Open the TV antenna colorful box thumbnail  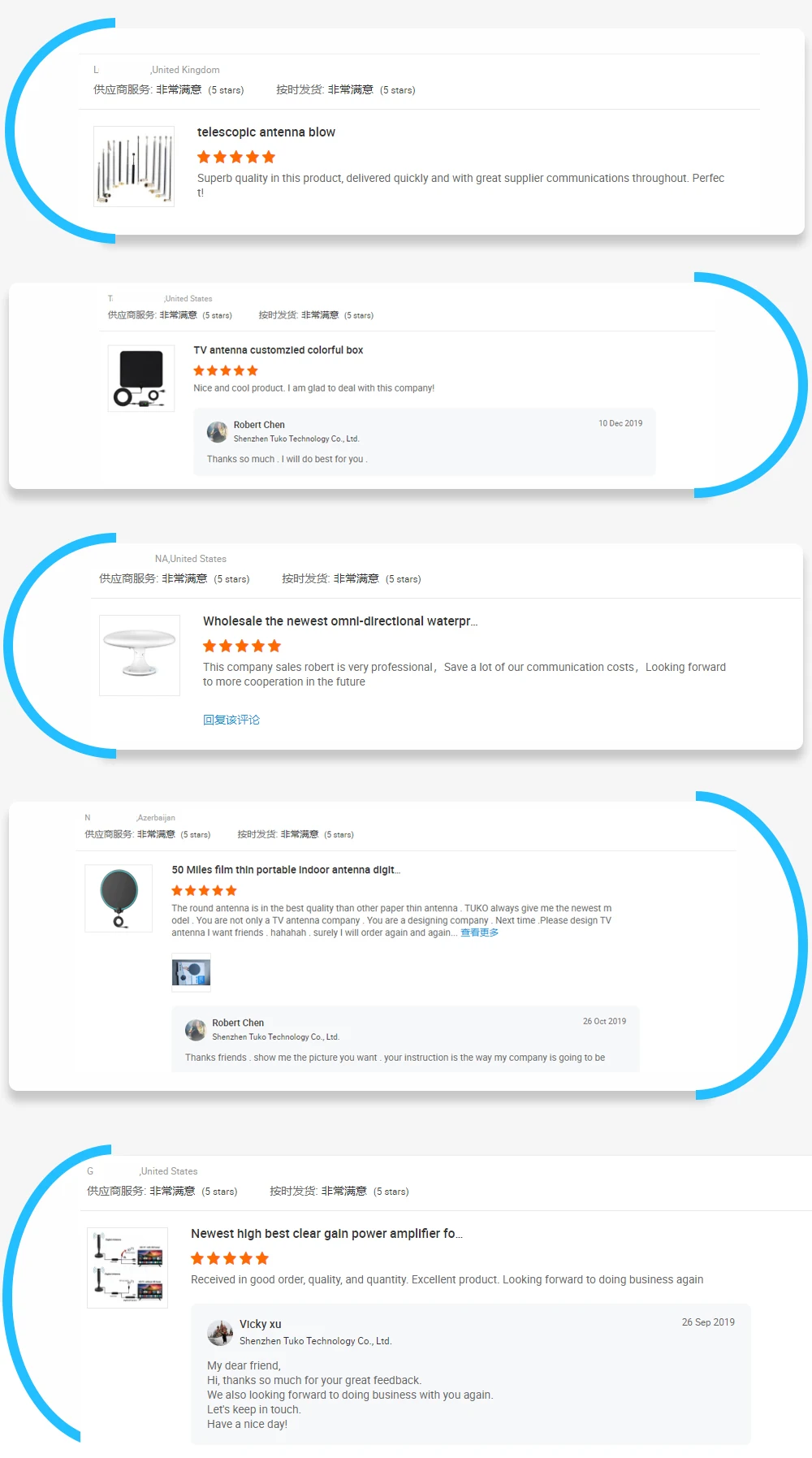[141, 379]
